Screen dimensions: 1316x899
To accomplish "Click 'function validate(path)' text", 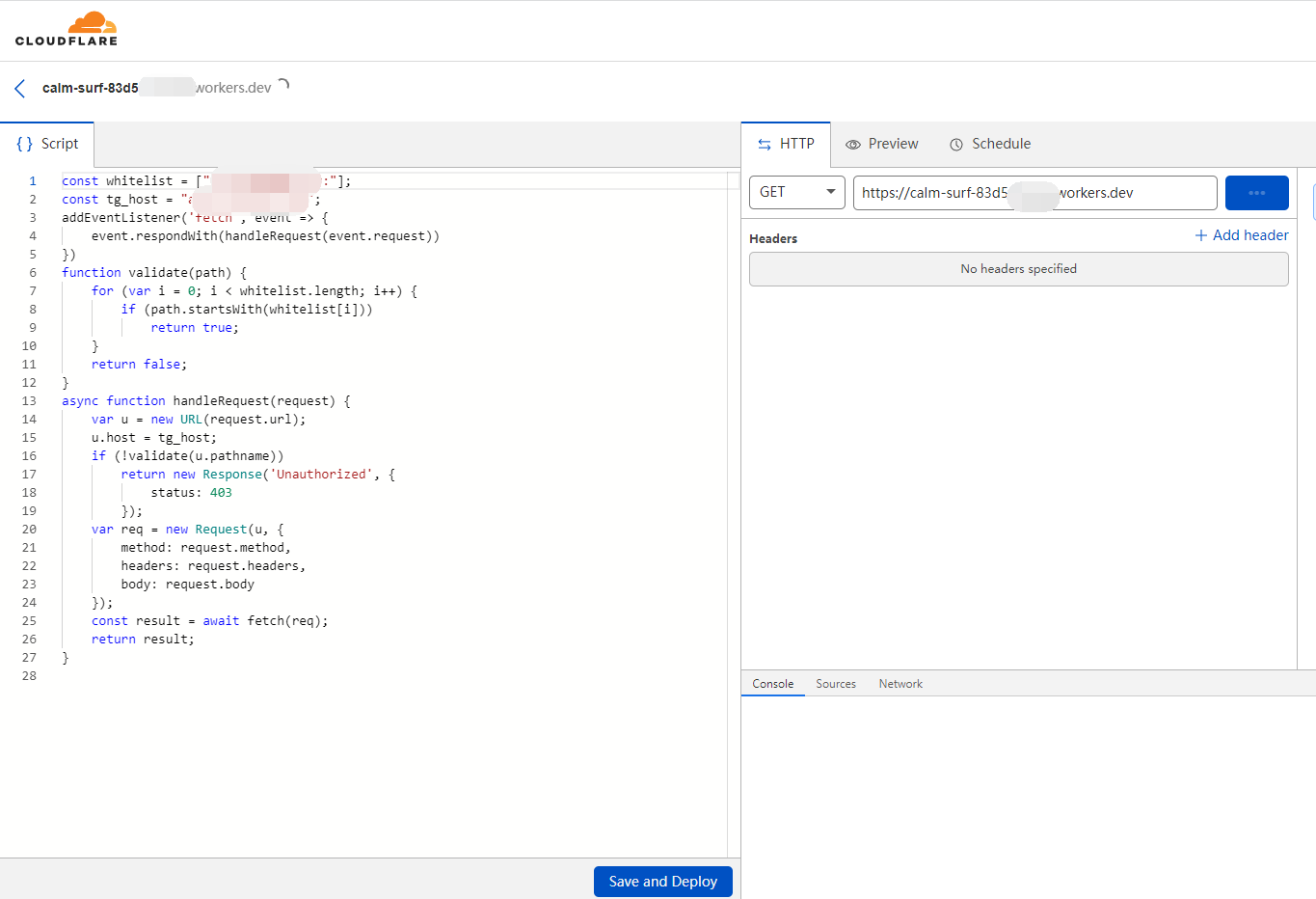I will pyautogui.click(x=147, y=273).
